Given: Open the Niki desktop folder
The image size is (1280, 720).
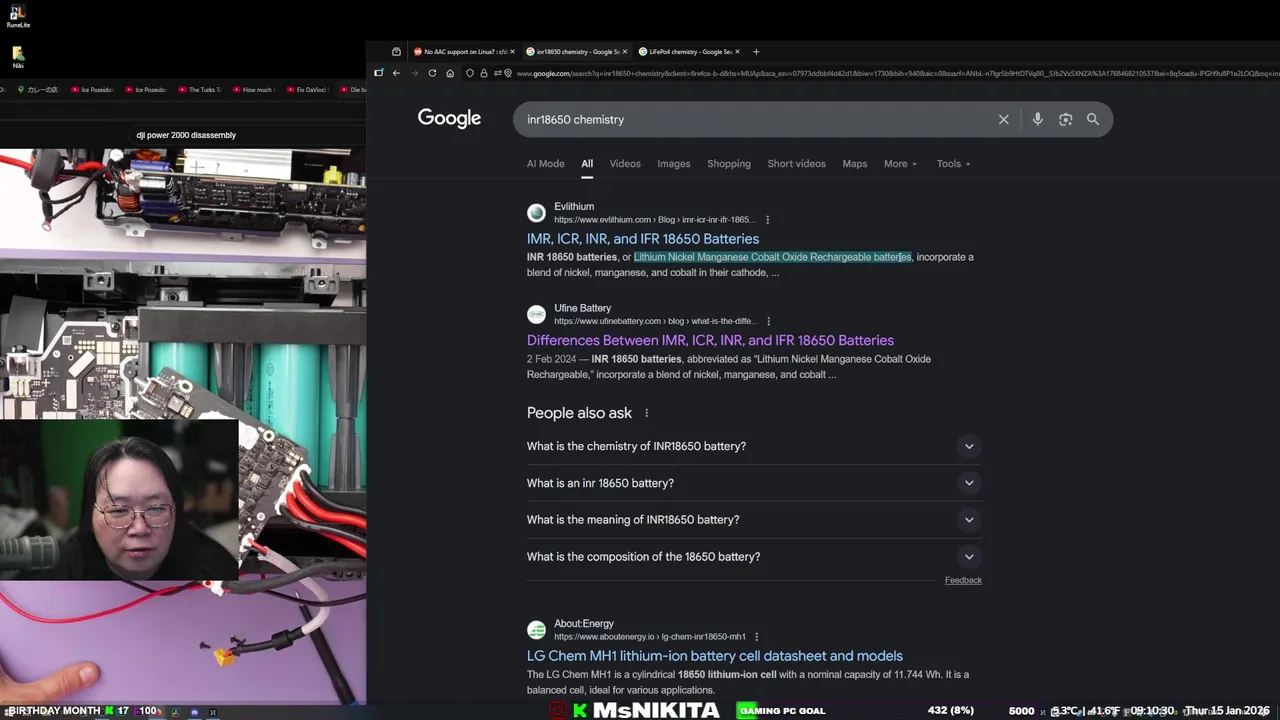Looking at the screenshot, I should pos(18,56).
